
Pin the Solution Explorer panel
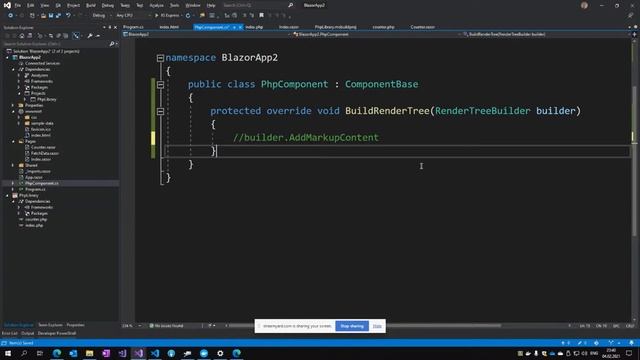pos(109,27)
